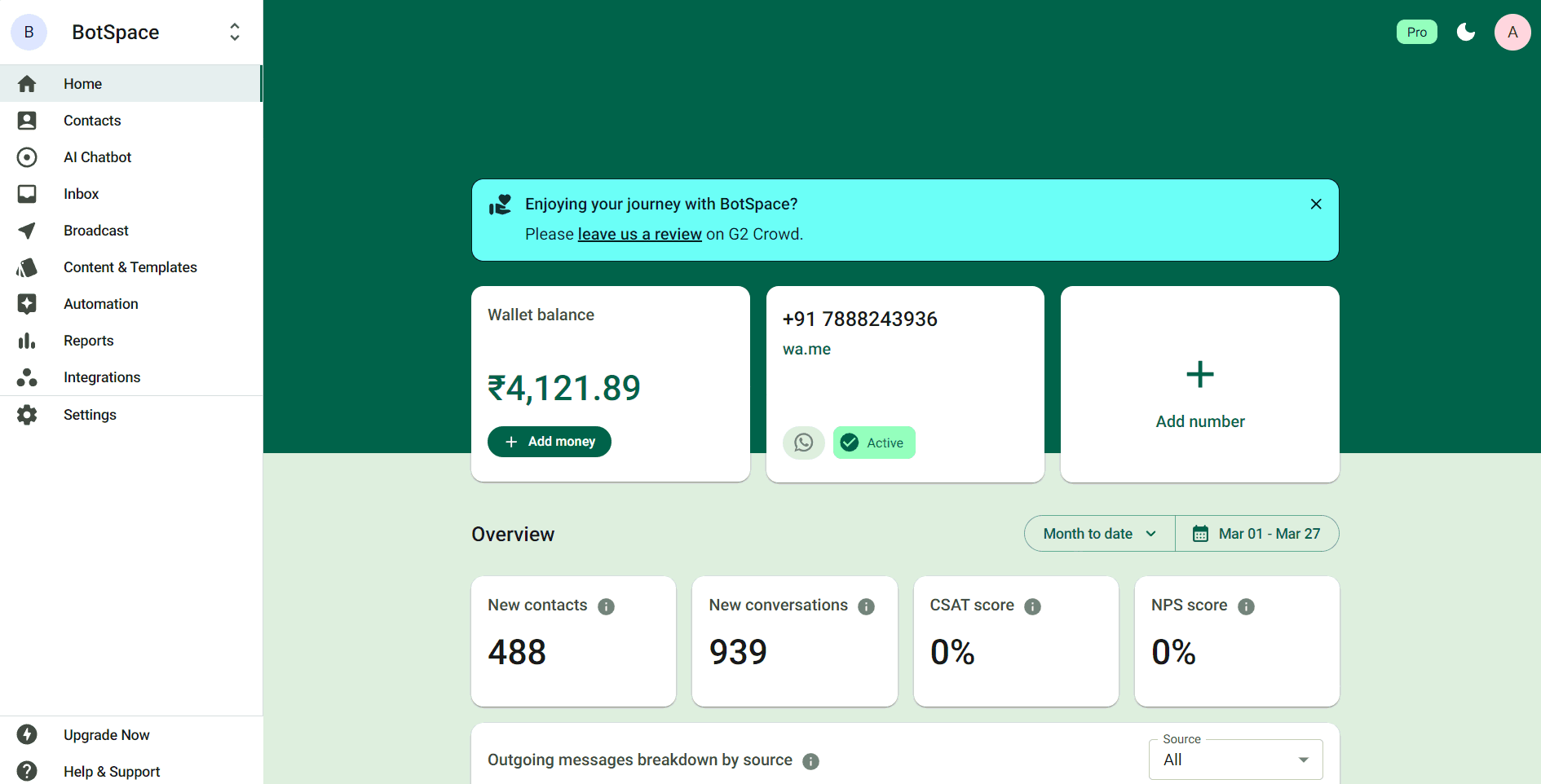Click the Overview heading

tap(513, 535)
